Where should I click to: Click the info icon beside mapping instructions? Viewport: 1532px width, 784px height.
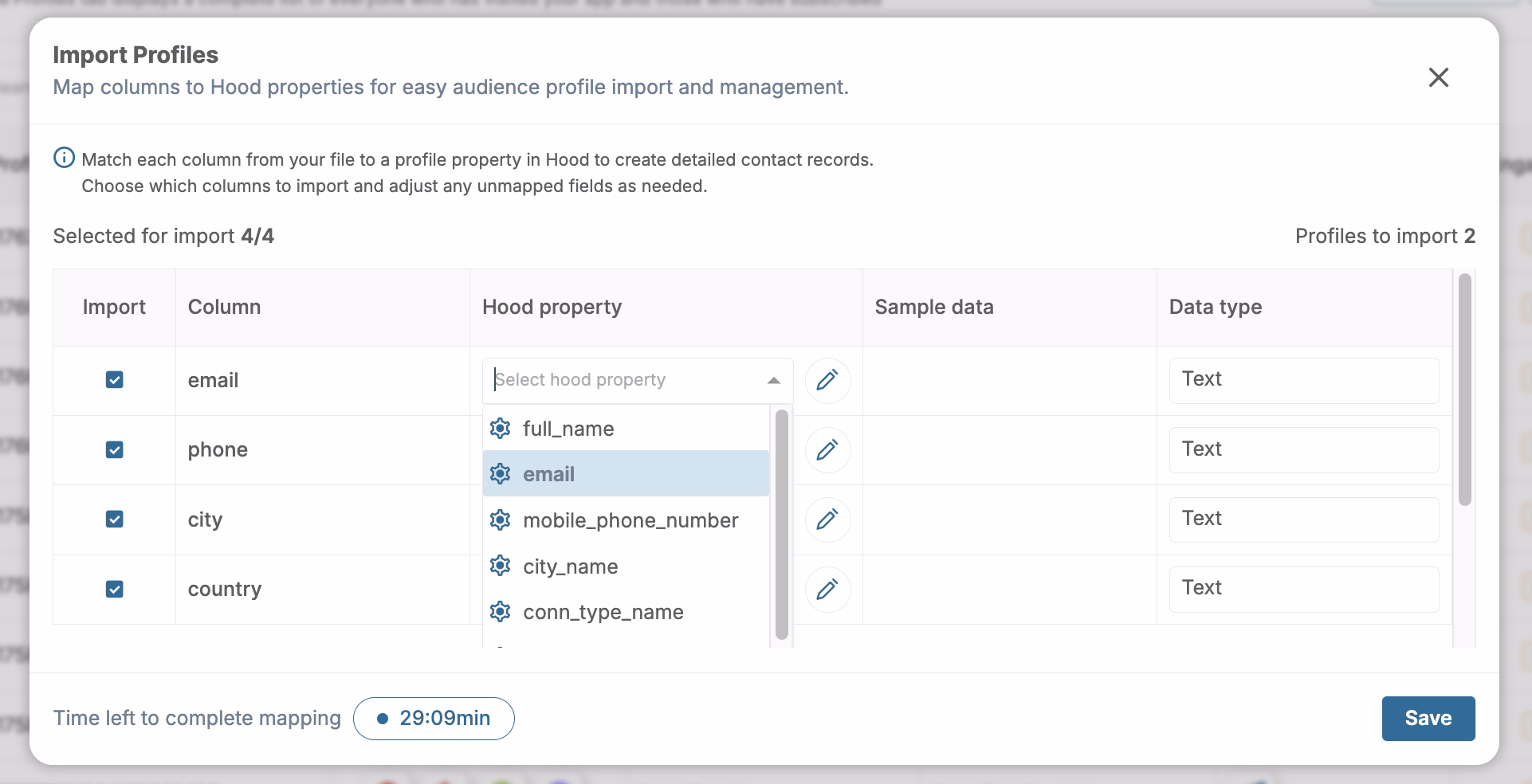(64, 159)
